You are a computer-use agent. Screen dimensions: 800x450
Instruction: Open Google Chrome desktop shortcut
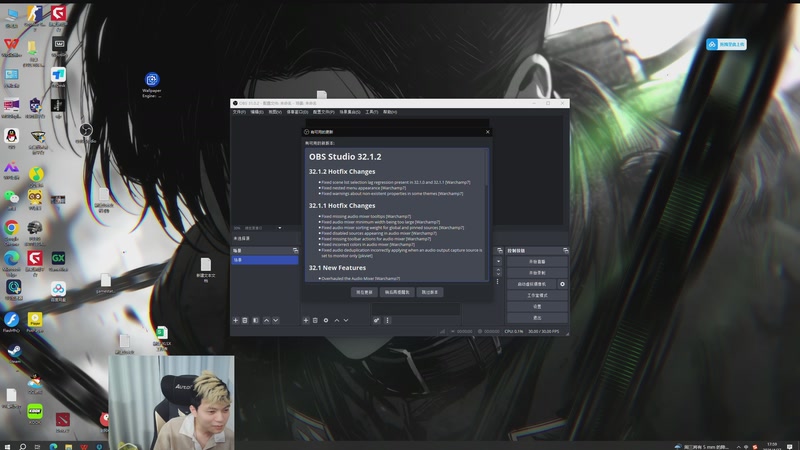point(12,232)
